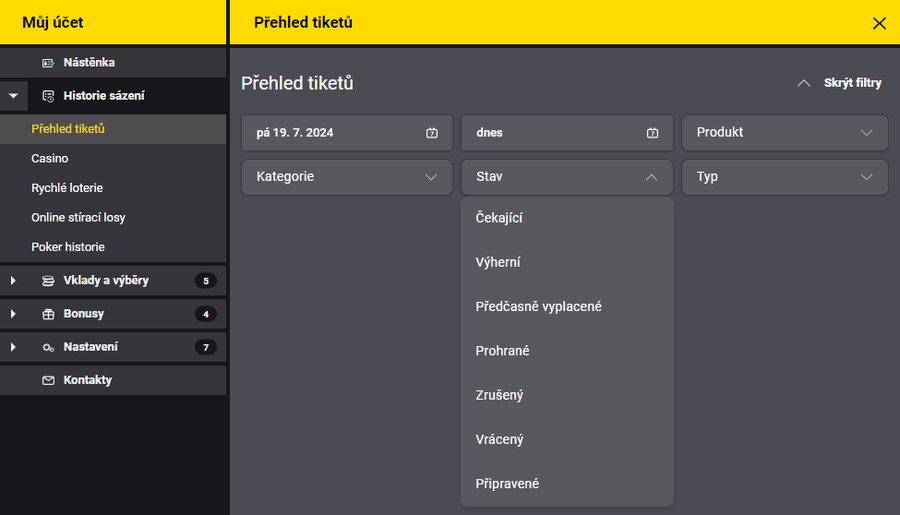Open the calendar icon in 'dnes' field
This screenshot has width=900, height=515.
click(x=652, y=133)
